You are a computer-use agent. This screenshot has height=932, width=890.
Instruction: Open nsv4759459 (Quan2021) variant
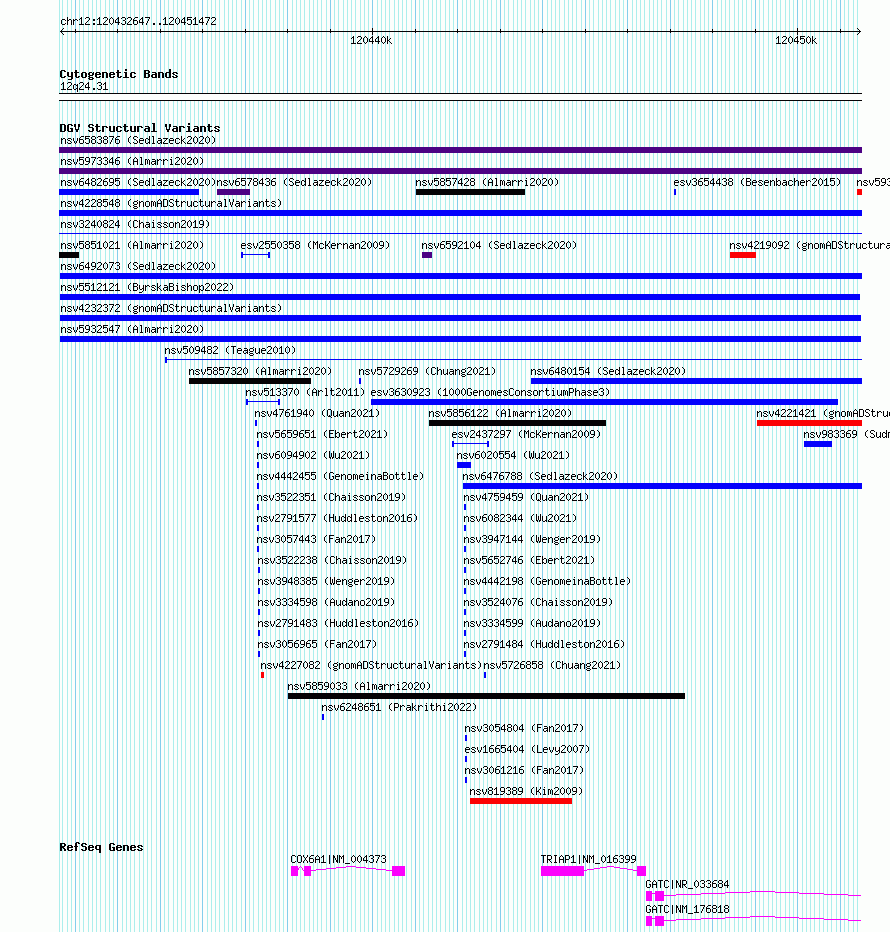point(526,498)
